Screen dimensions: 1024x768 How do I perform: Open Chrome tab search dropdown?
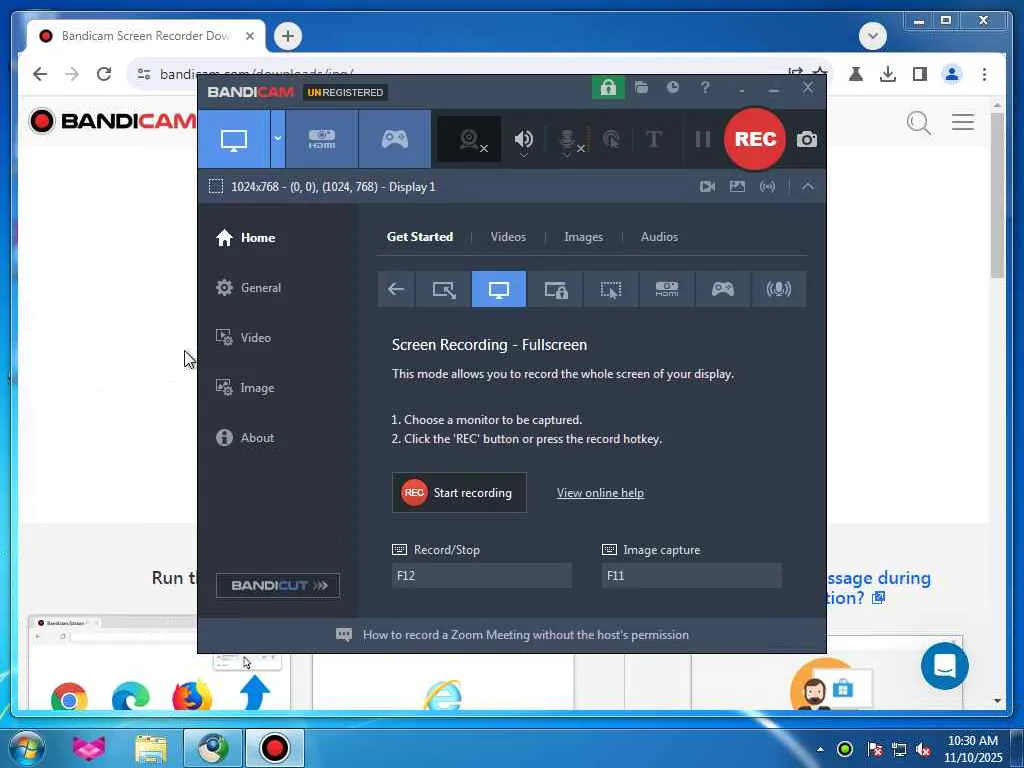873,36
